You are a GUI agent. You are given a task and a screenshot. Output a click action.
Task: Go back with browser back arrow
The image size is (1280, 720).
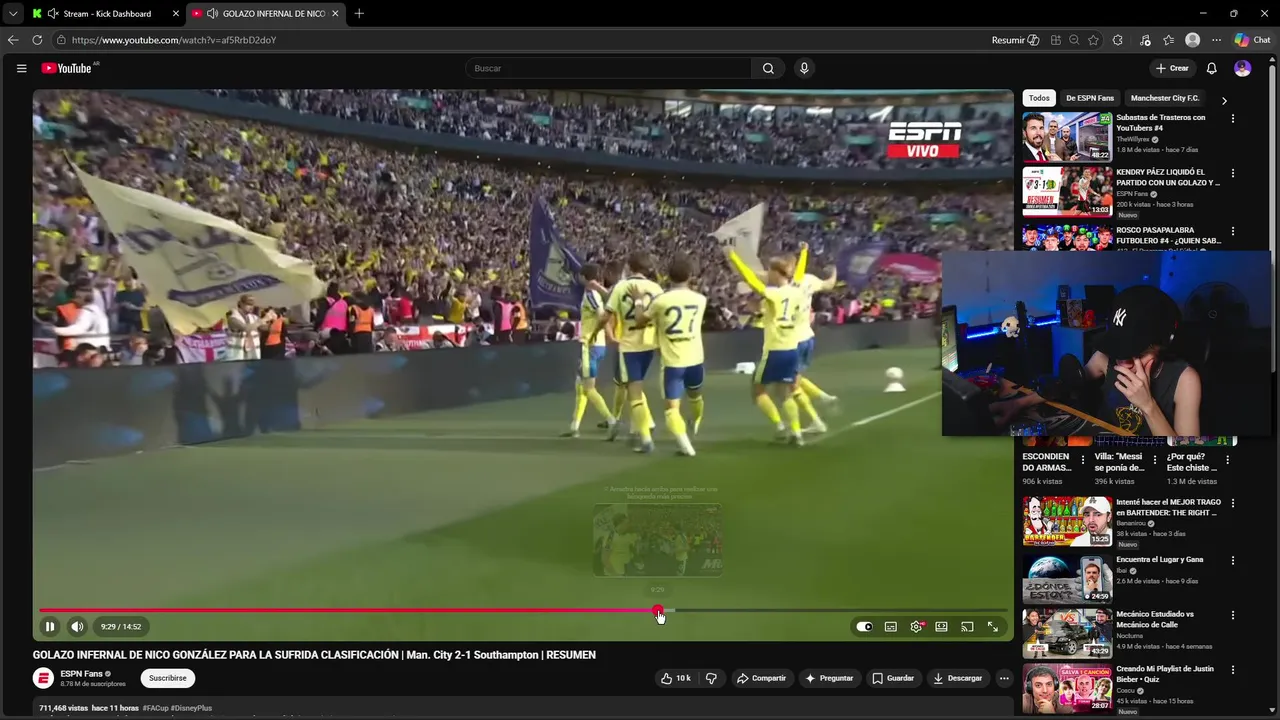coord(13,40)
